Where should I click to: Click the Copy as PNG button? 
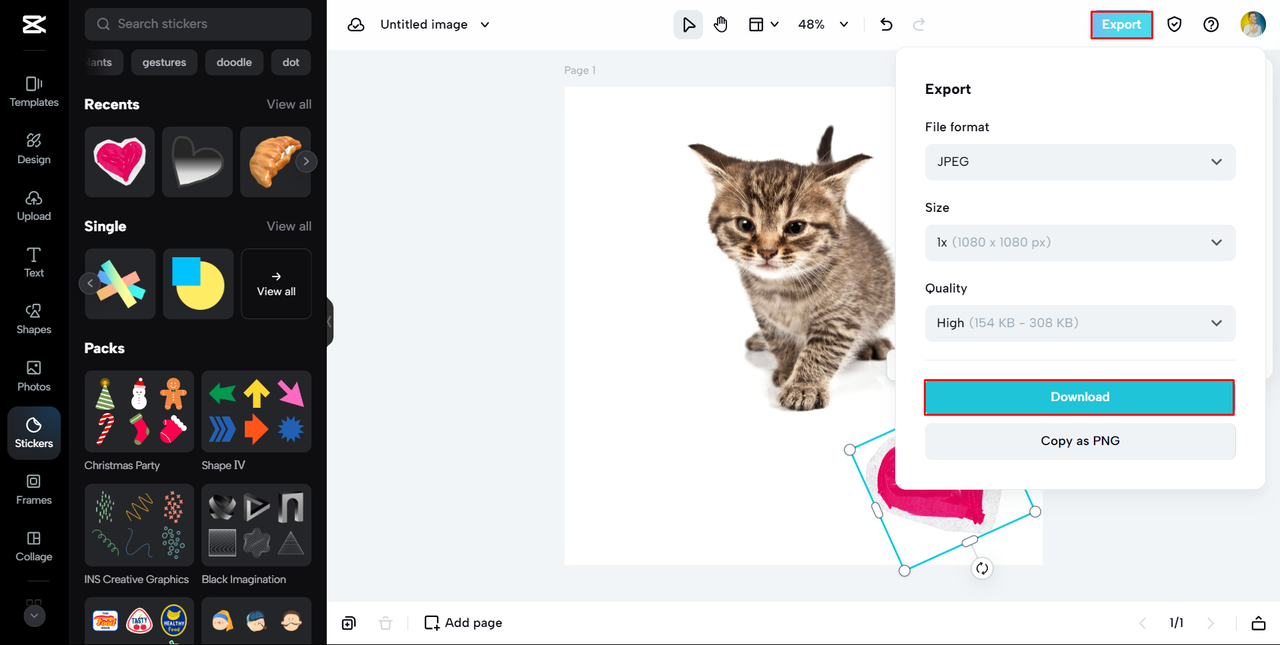tap(1080, 441)
